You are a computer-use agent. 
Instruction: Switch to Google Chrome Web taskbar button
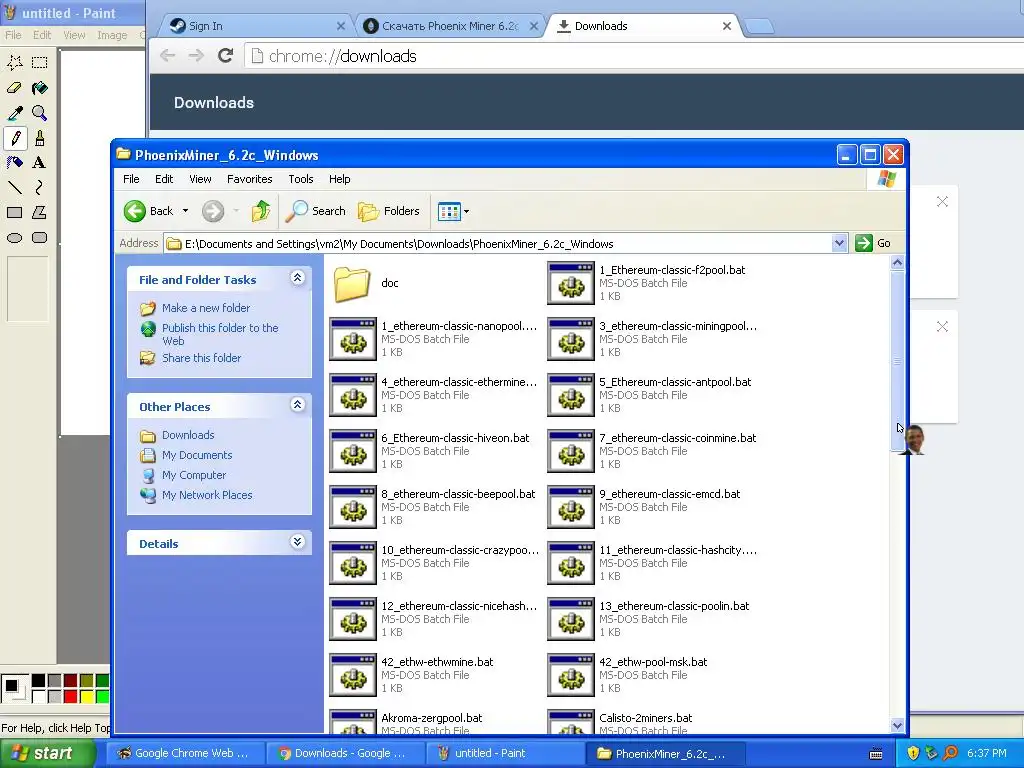[184, 754]
